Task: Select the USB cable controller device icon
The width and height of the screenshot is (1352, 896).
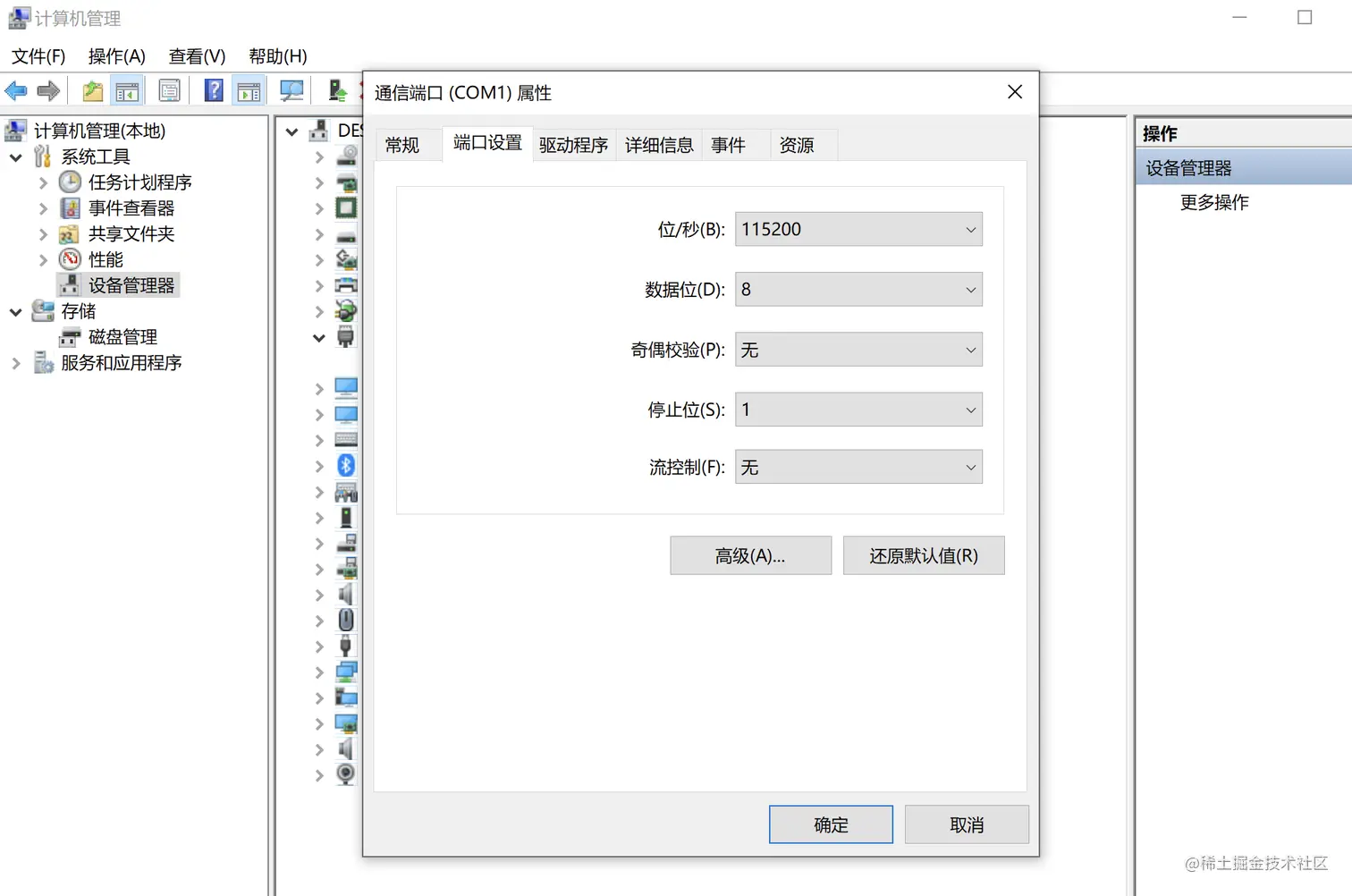Action: [346, 646]
